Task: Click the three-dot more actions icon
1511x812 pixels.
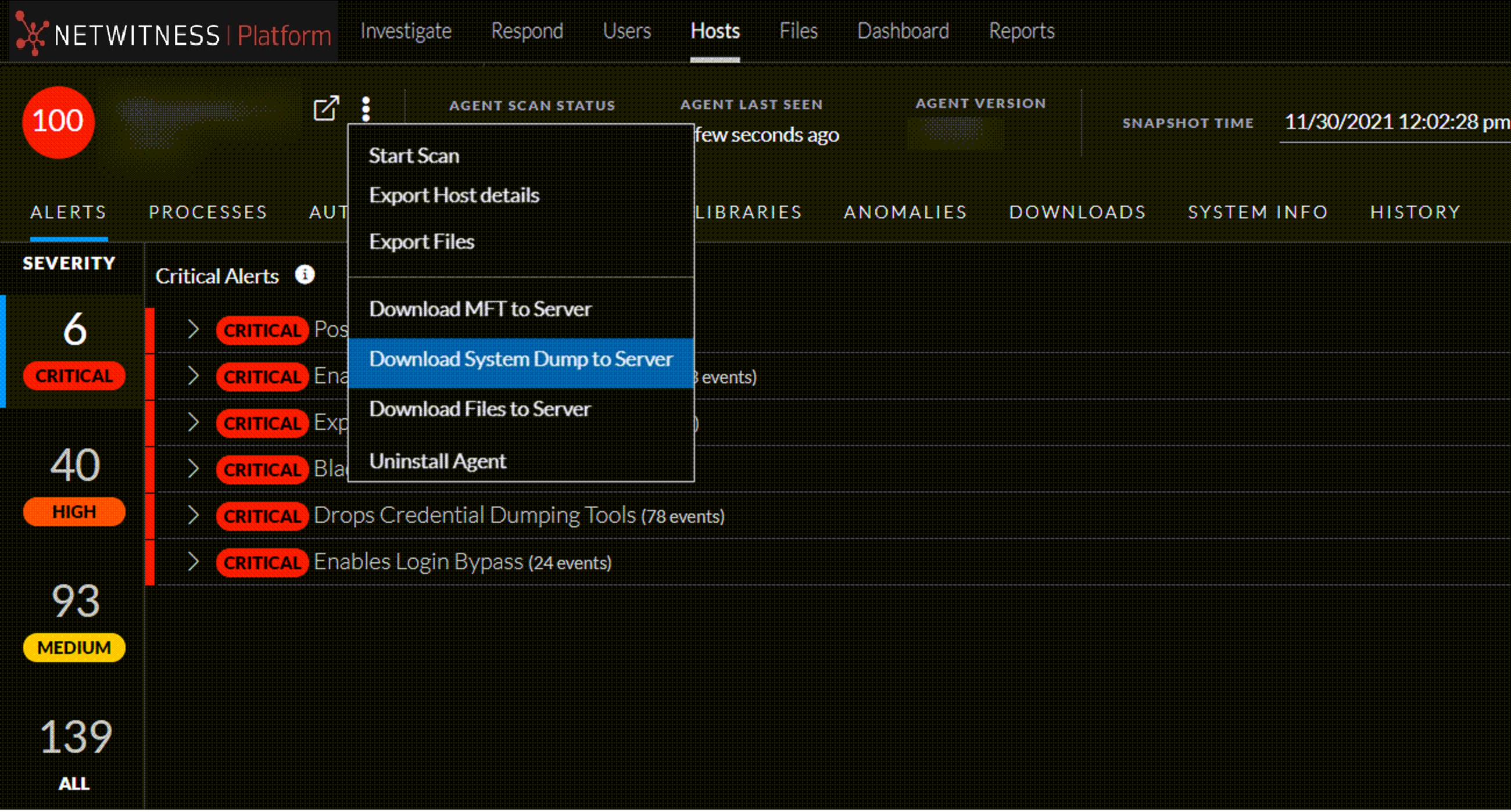Action: [x=366, y=109]
